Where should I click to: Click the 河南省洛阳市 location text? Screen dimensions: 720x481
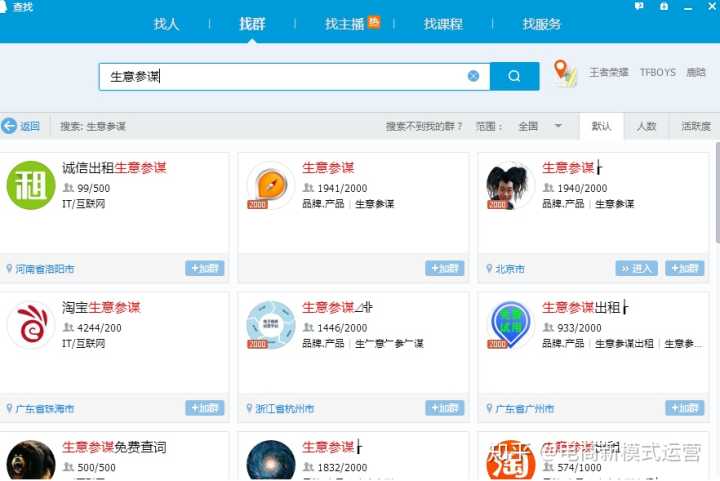[x=45, y=269]
